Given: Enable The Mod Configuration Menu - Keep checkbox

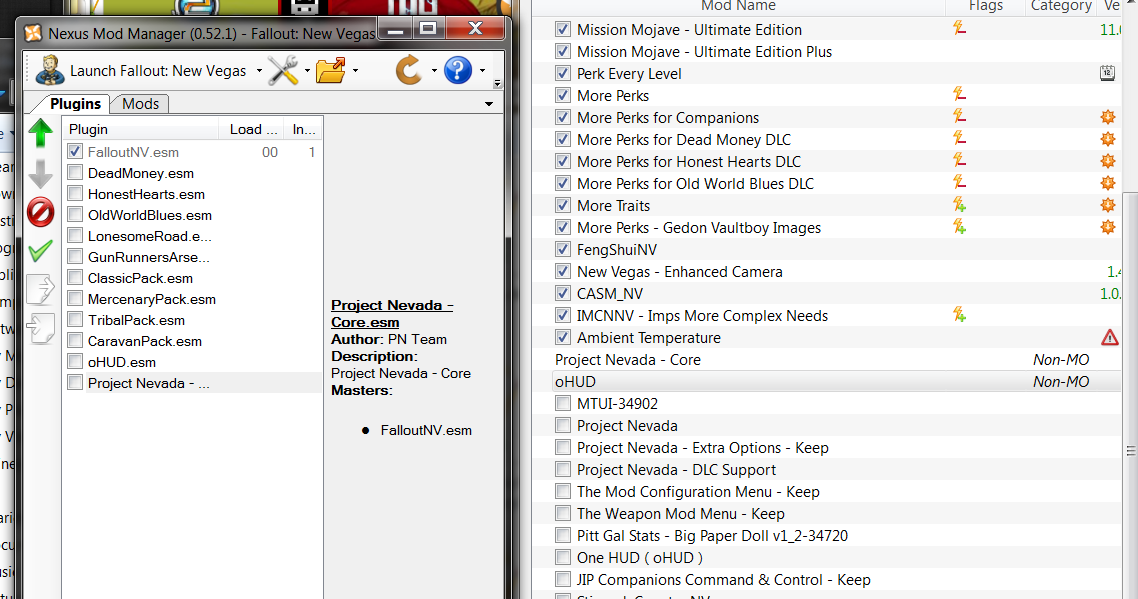Looking at the screenshot, I should click(562, 491).
